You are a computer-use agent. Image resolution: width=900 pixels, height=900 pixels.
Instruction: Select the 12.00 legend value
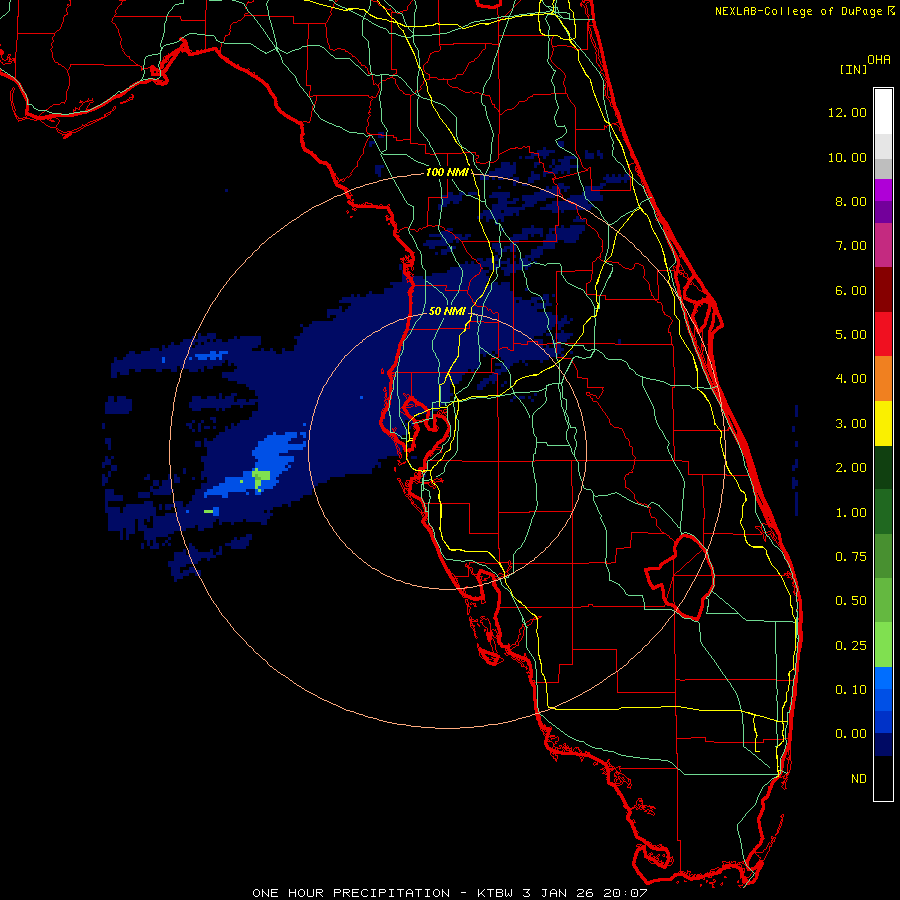(847, 112)
